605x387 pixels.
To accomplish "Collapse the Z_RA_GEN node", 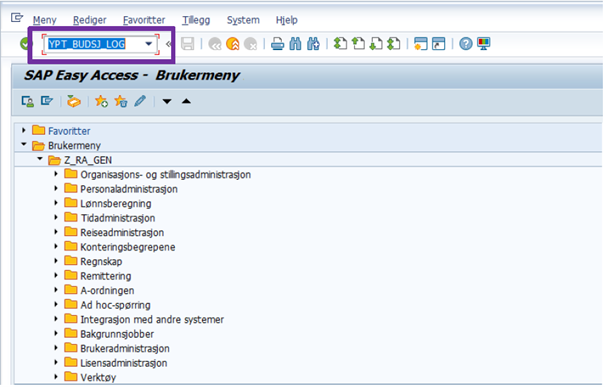I will [39, 159].
